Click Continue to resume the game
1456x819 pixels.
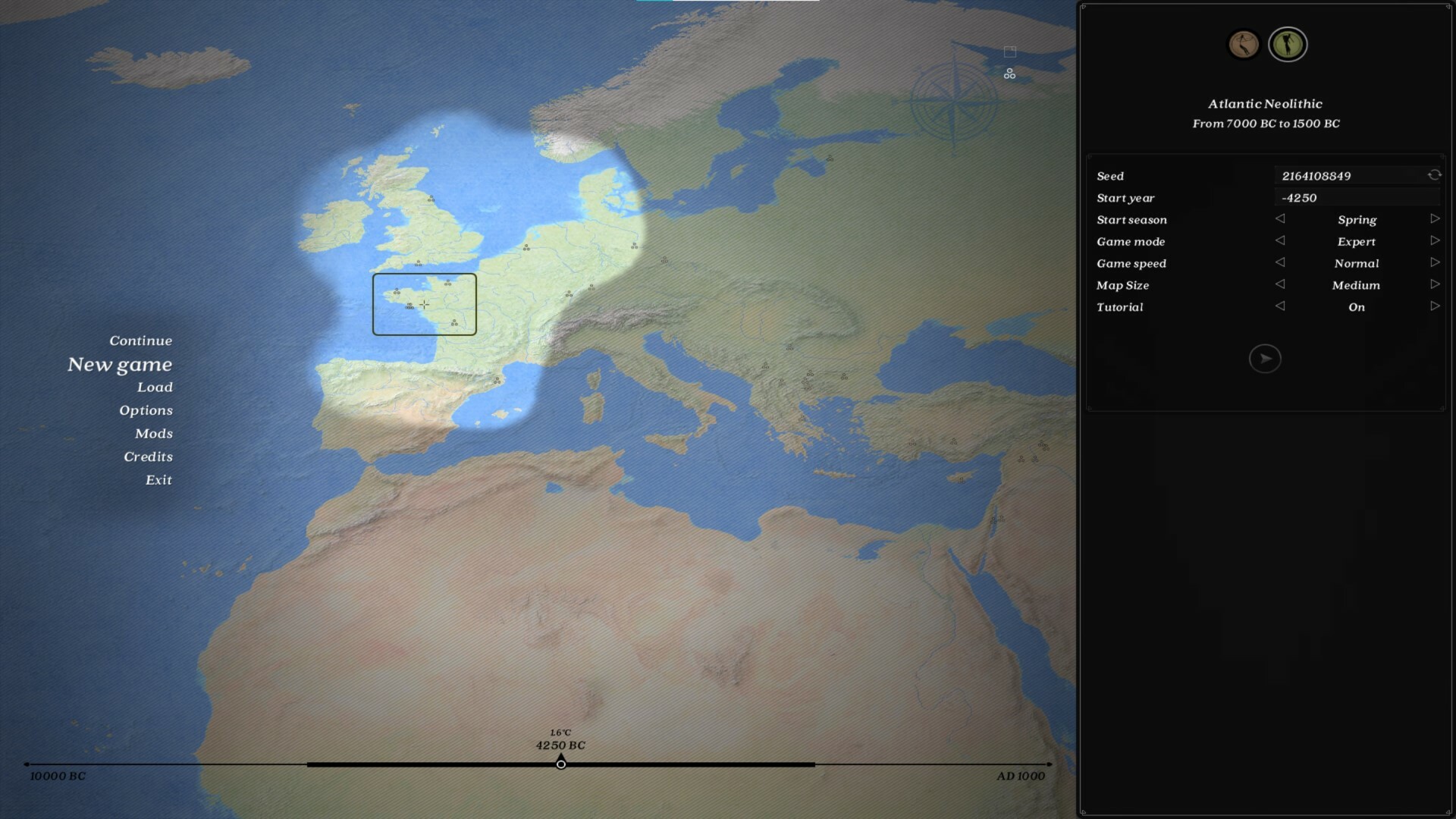(x=140, y=340)
